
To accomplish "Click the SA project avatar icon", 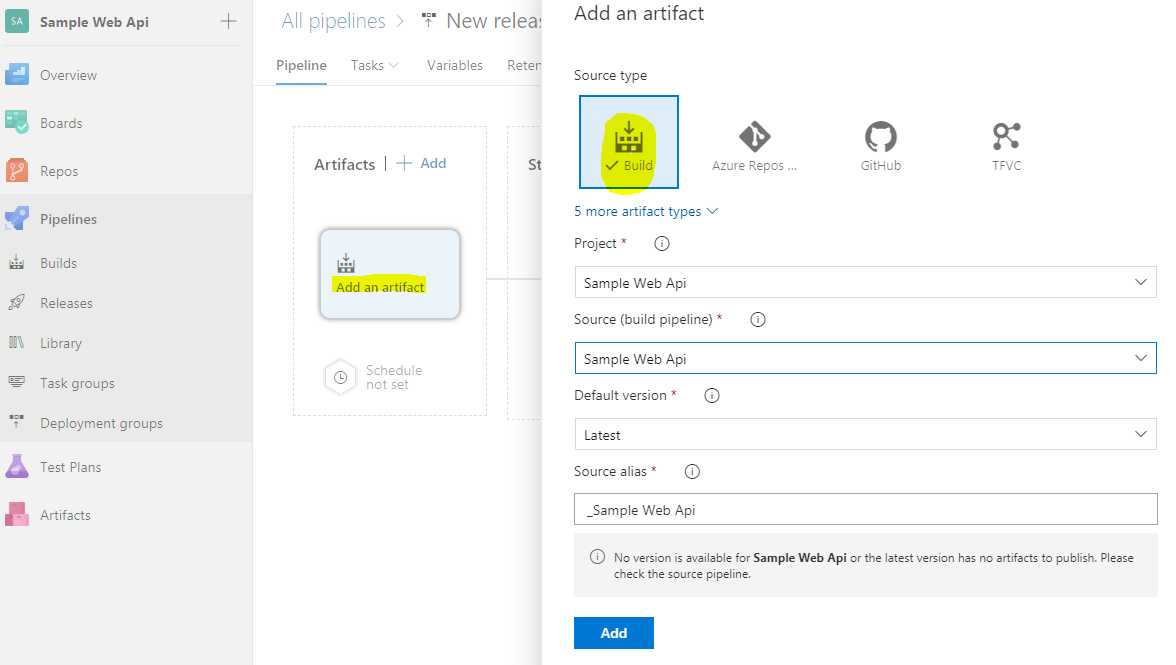I will coord(16,21).
